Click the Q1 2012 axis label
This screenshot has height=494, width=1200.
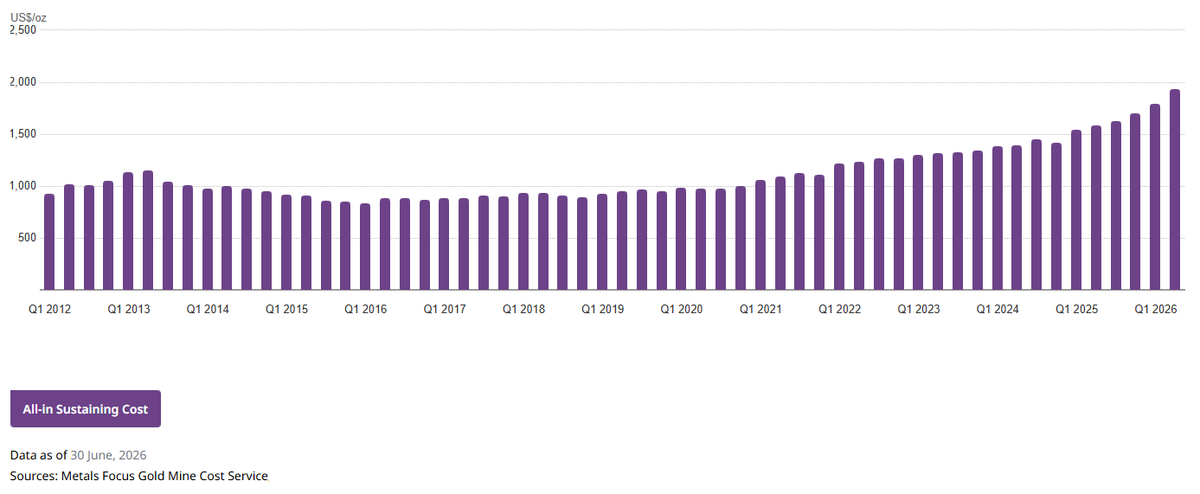pyautogui.click(x=49, y=310)
